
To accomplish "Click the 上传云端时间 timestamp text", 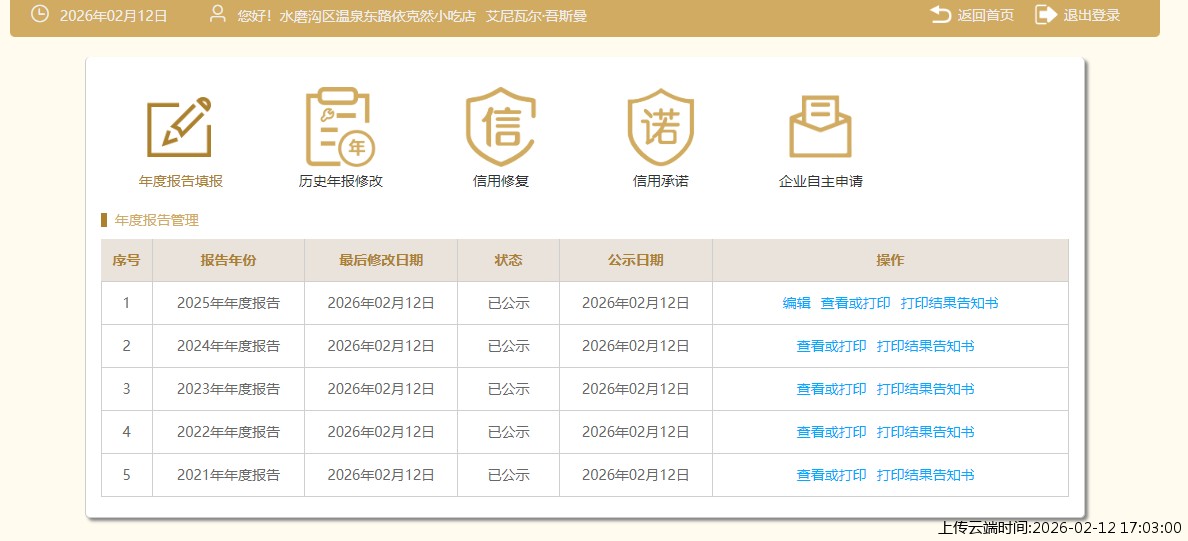I will click(1059, 527).
